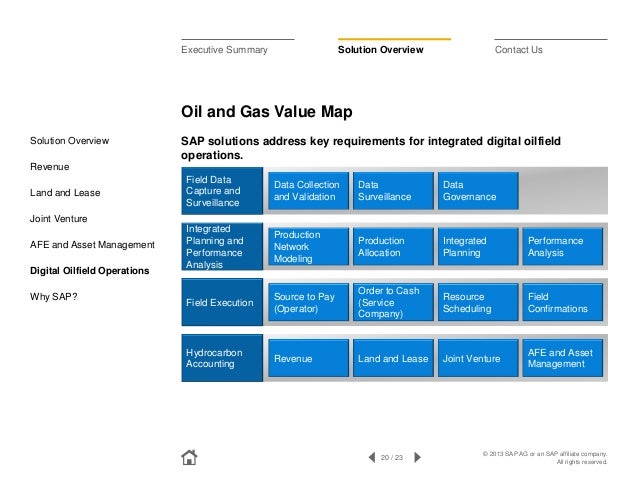Viewport: 638px width, 479px height.
Task: Open the Data Governance tile
Action: 478,191
